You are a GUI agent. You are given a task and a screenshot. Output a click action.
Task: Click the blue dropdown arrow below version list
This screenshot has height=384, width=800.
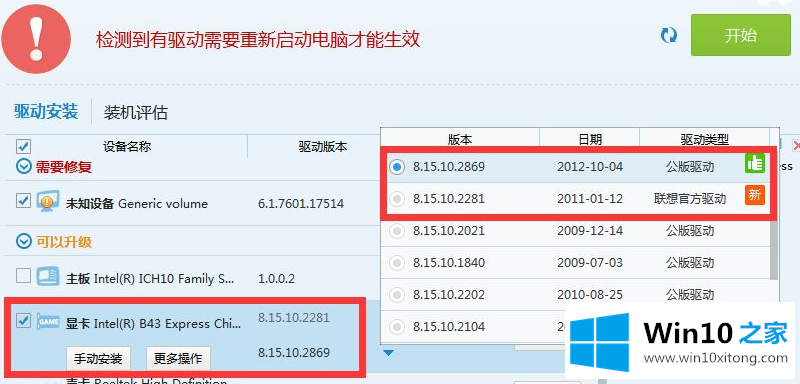coord(389,352)
